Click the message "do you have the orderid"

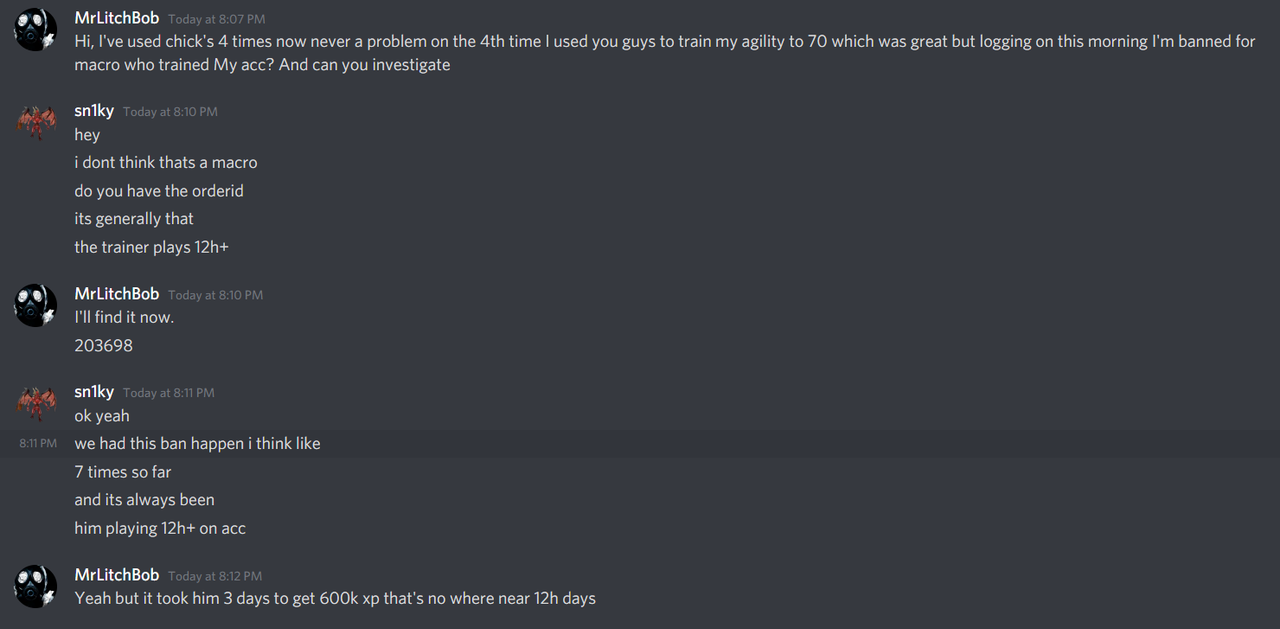pos(159,191)
